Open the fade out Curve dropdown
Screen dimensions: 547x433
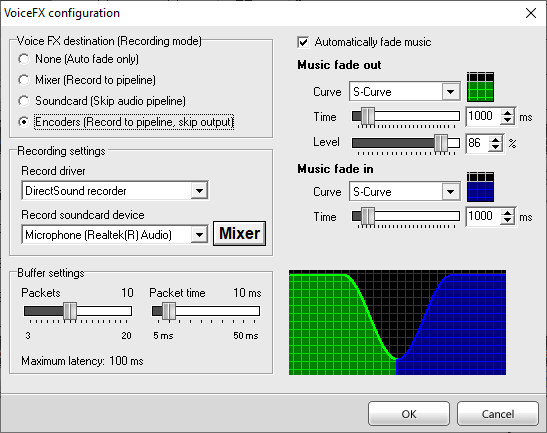pos(450,92)
